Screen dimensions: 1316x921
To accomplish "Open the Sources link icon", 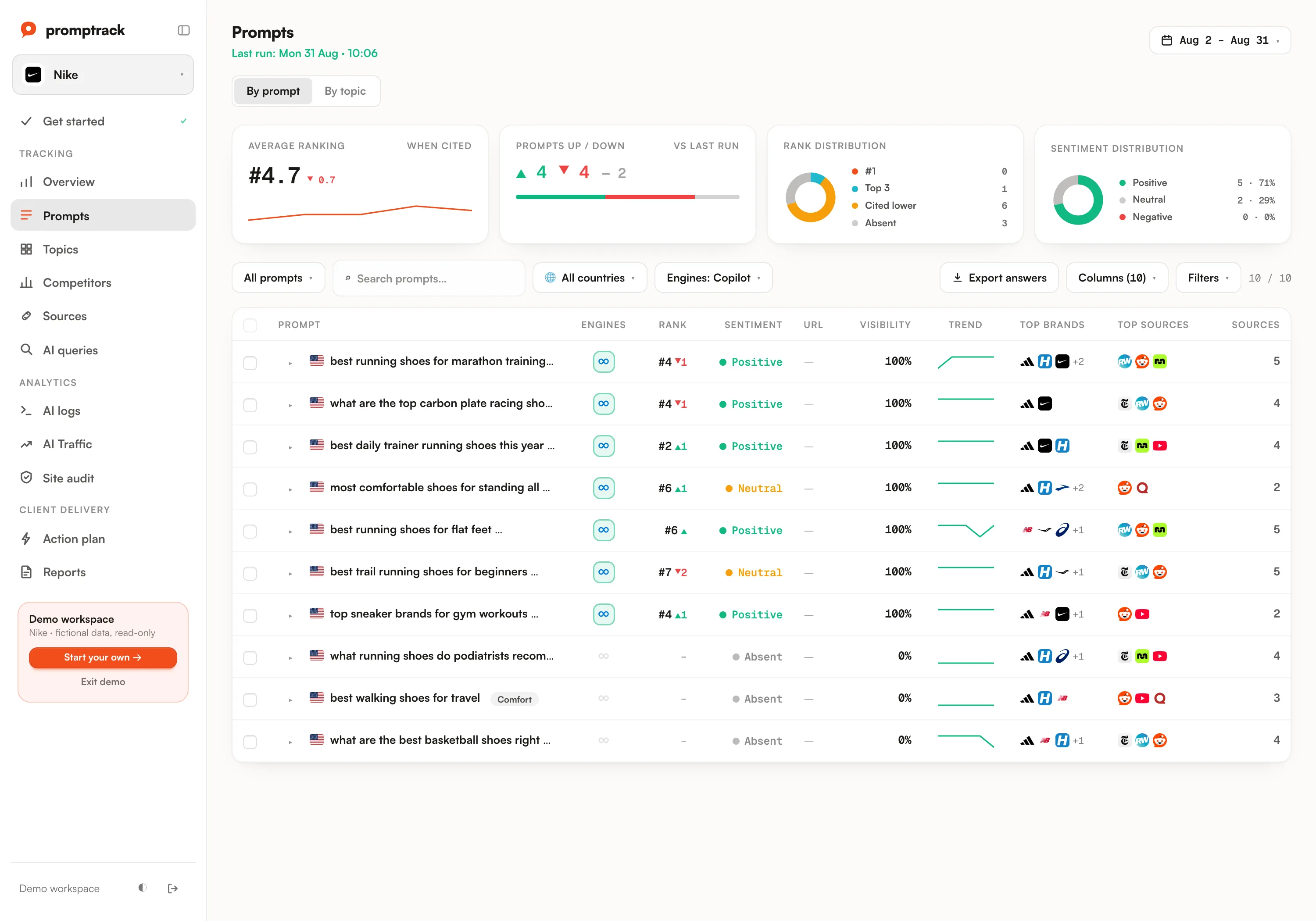I will (26, 316).
